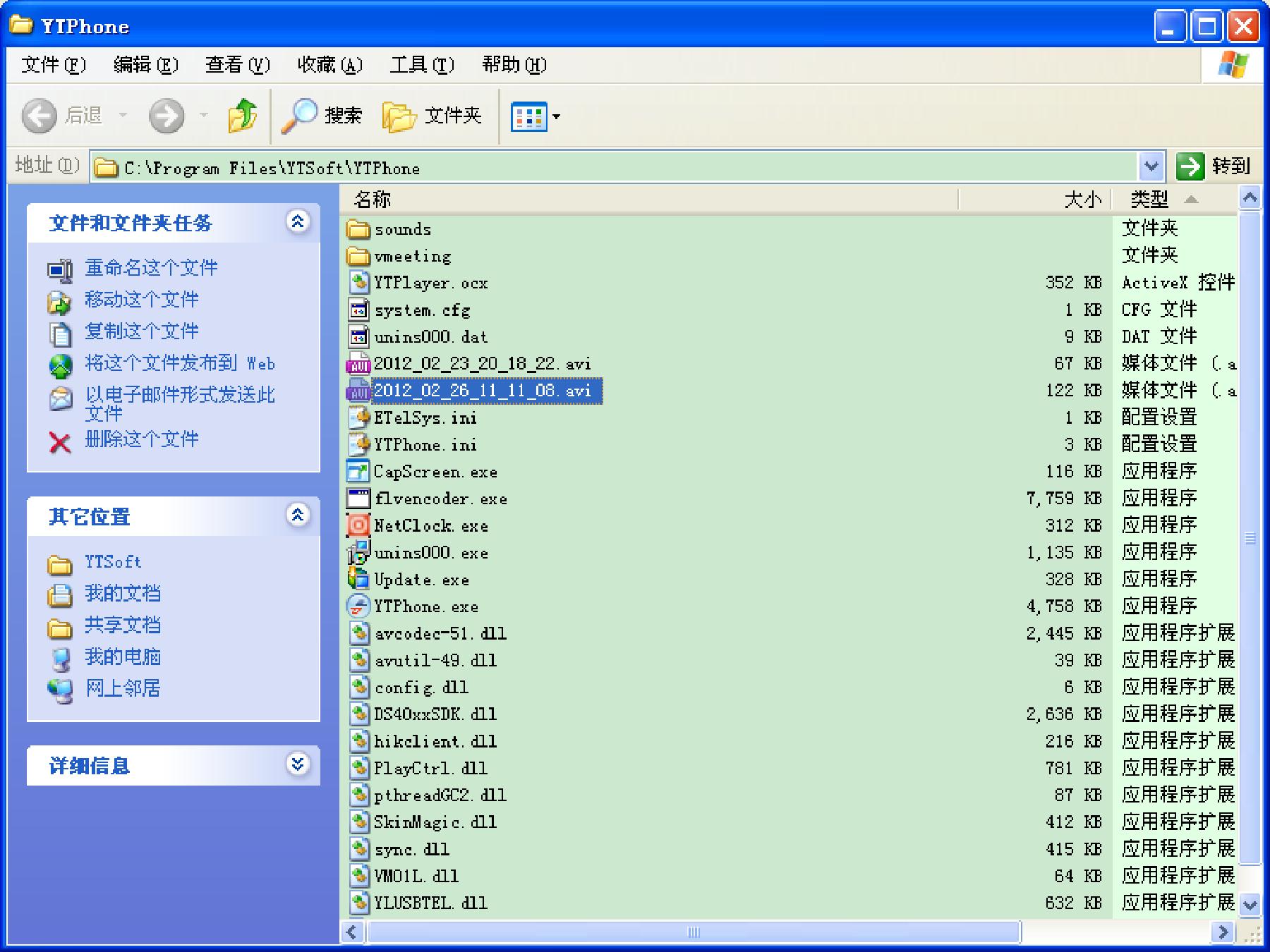Viewport: 1270px width, 952px height.
Task: Sort by 名称 column header
Action: click(649, 200)
